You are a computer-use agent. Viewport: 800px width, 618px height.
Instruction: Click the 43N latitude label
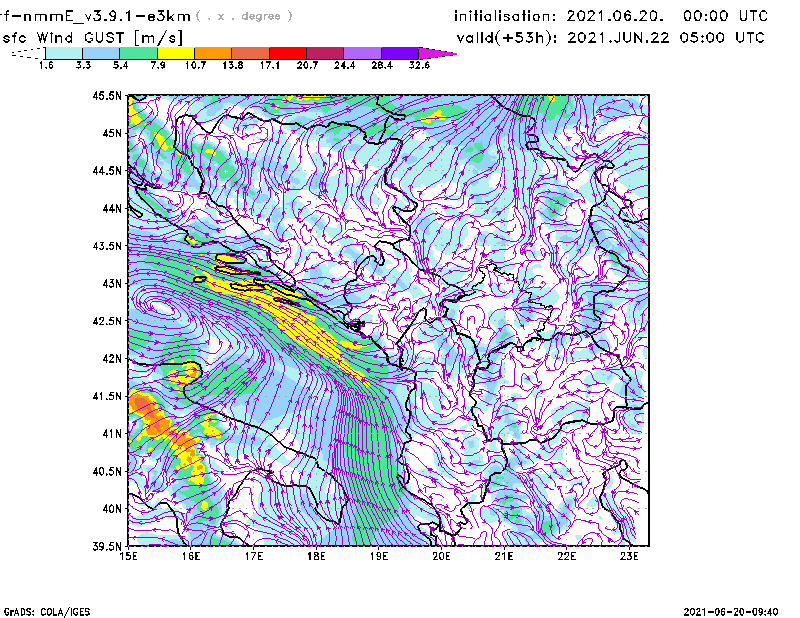coord(112,283)
